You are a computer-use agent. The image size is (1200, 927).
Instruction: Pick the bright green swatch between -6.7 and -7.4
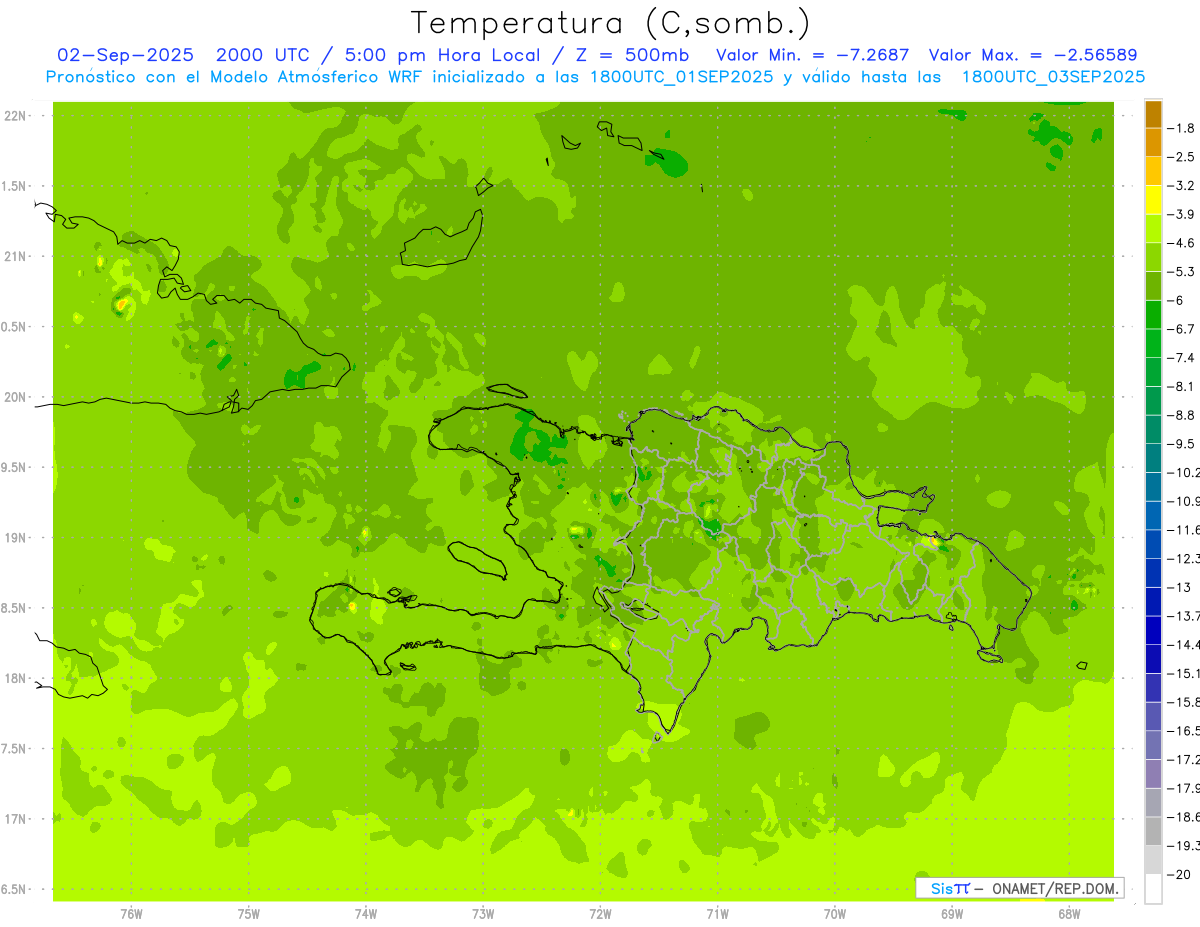(1153, 344)
